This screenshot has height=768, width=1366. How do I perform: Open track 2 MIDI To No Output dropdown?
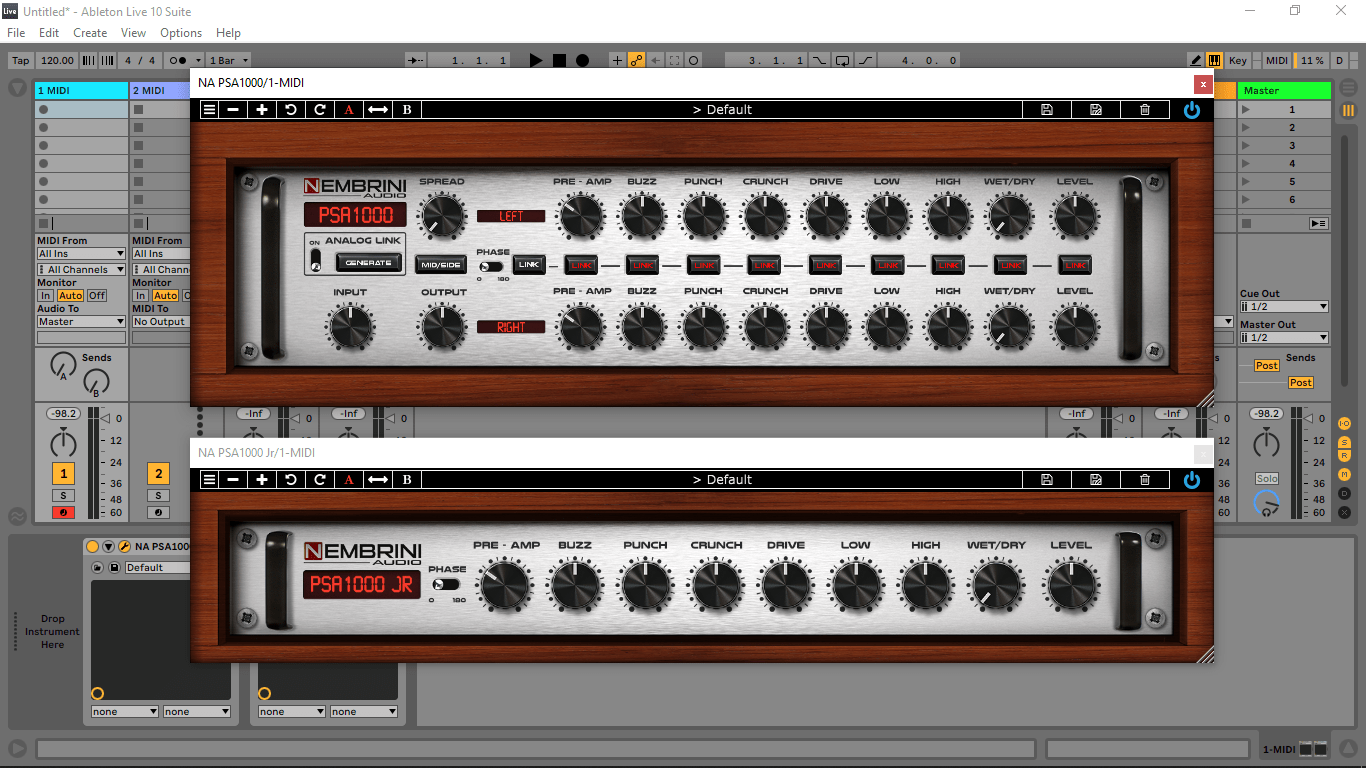(161, 322)
